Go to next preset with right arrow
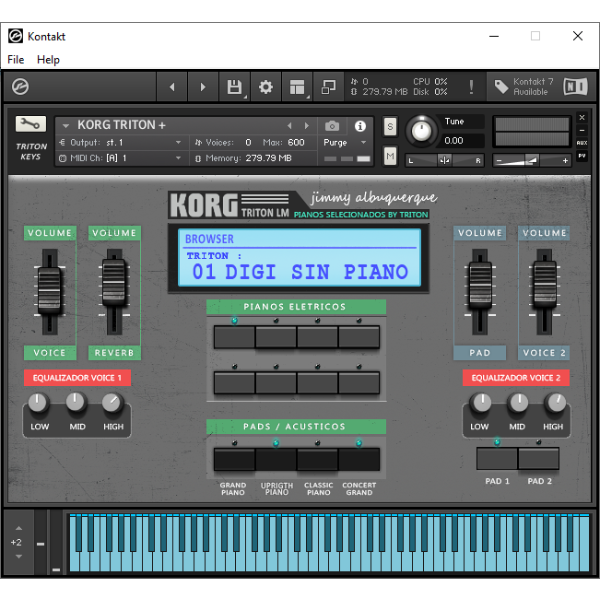This screenshot has height=600, width=600. 203,87
